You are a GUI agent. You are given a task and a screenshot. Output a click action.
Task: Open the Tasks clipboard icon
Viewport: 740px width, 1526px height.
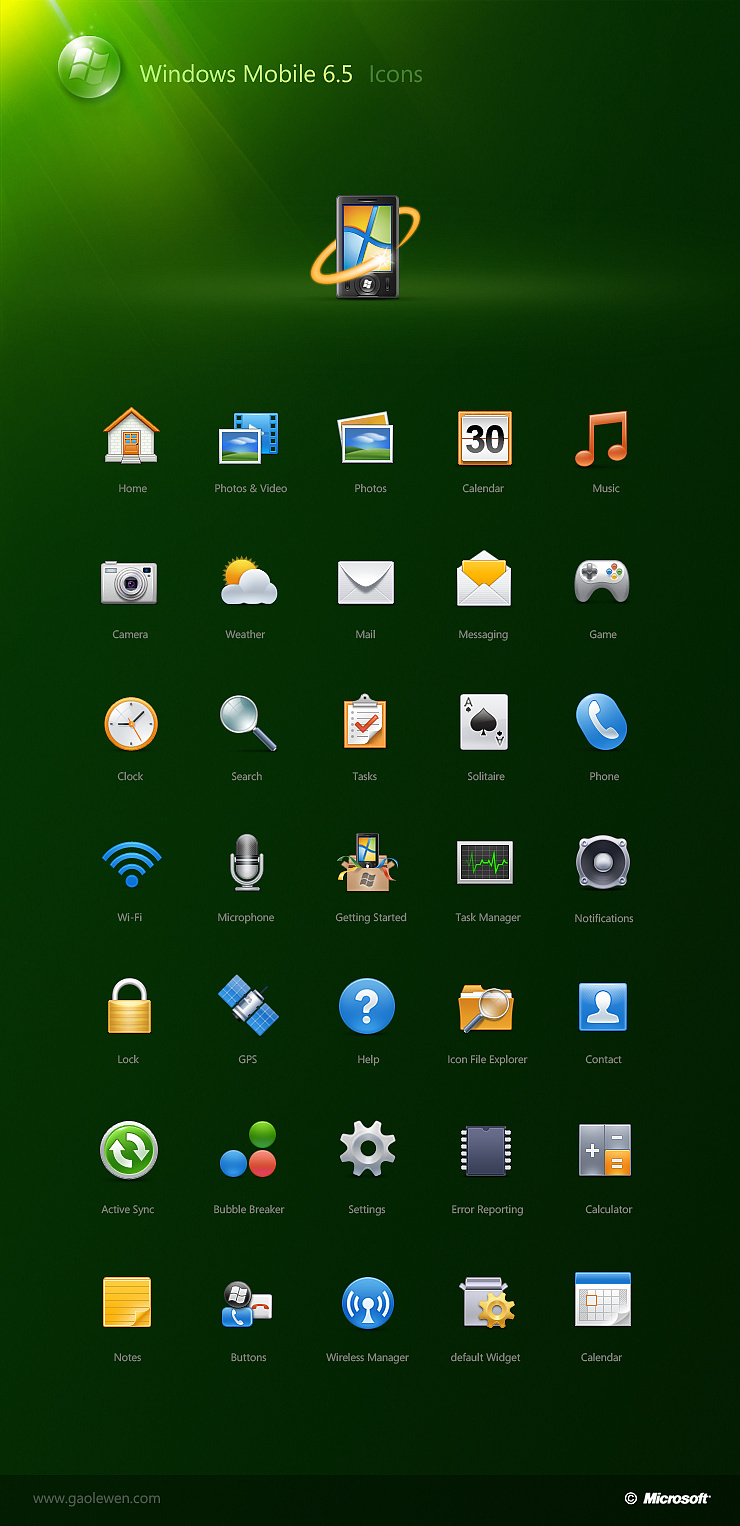[x=365, y=722]
